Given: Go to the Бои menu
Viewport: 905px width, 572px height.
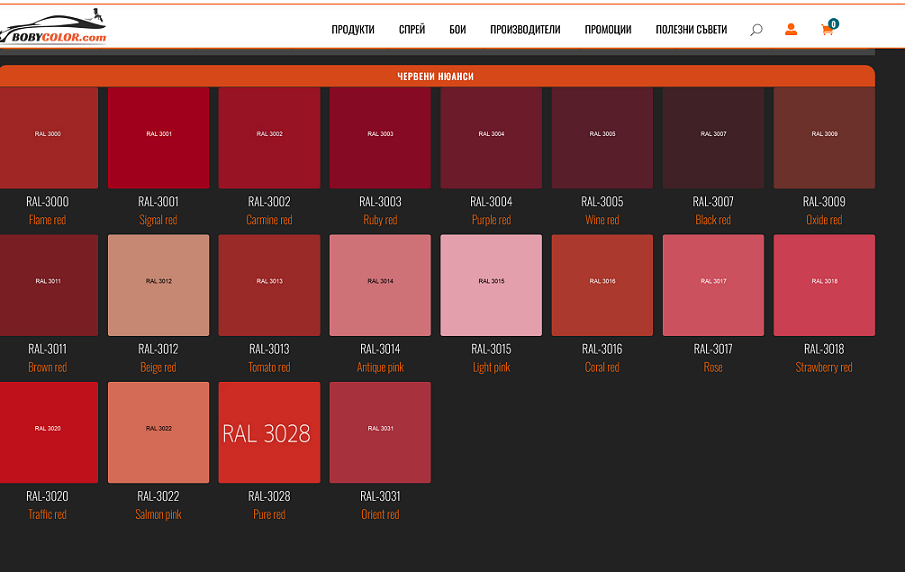Looking at the screenshot, I should point(457,30).
